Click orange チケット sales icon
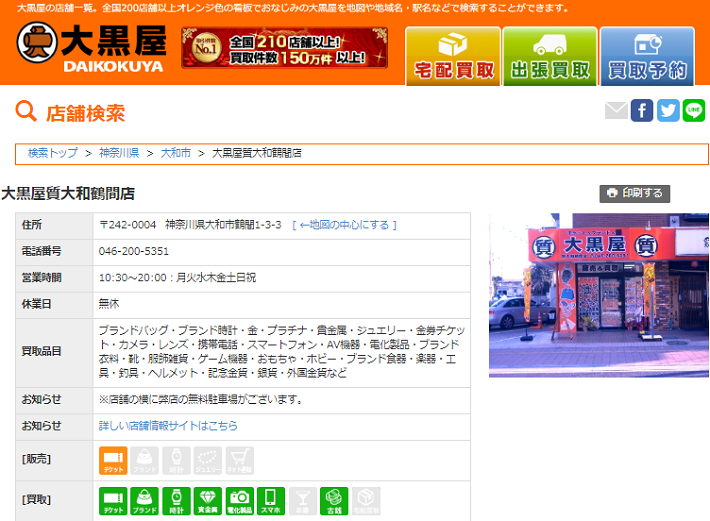Viewport: 710px width, 521px height. pyautogui.click(x=113, y=461)
